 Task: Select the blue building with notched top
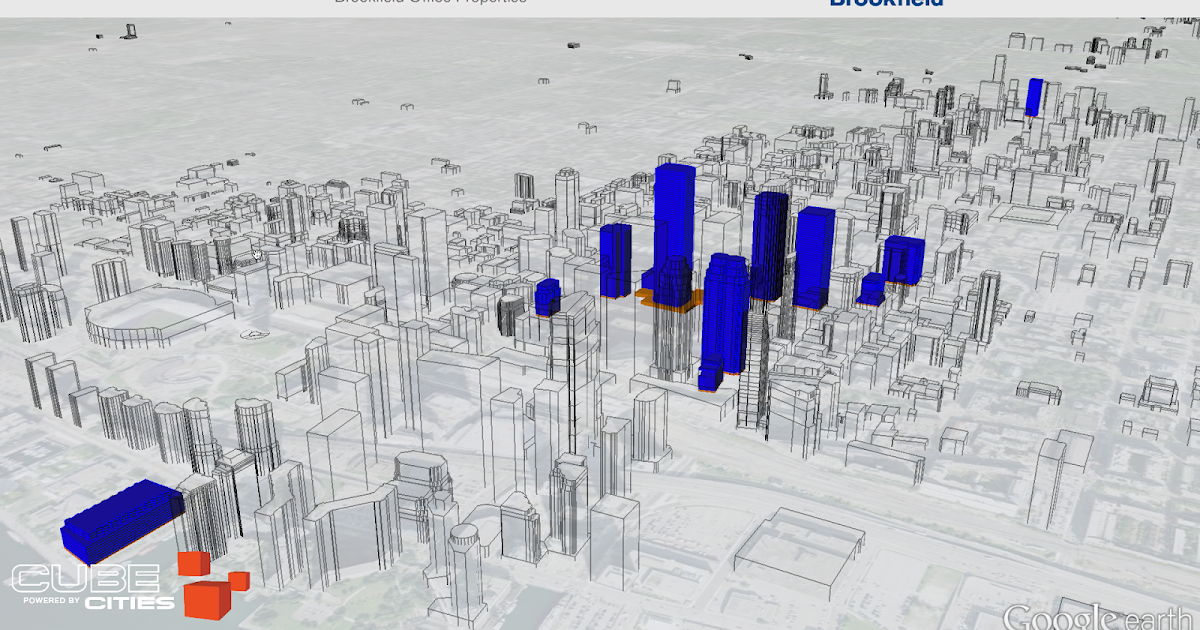(x=903, y=259)
